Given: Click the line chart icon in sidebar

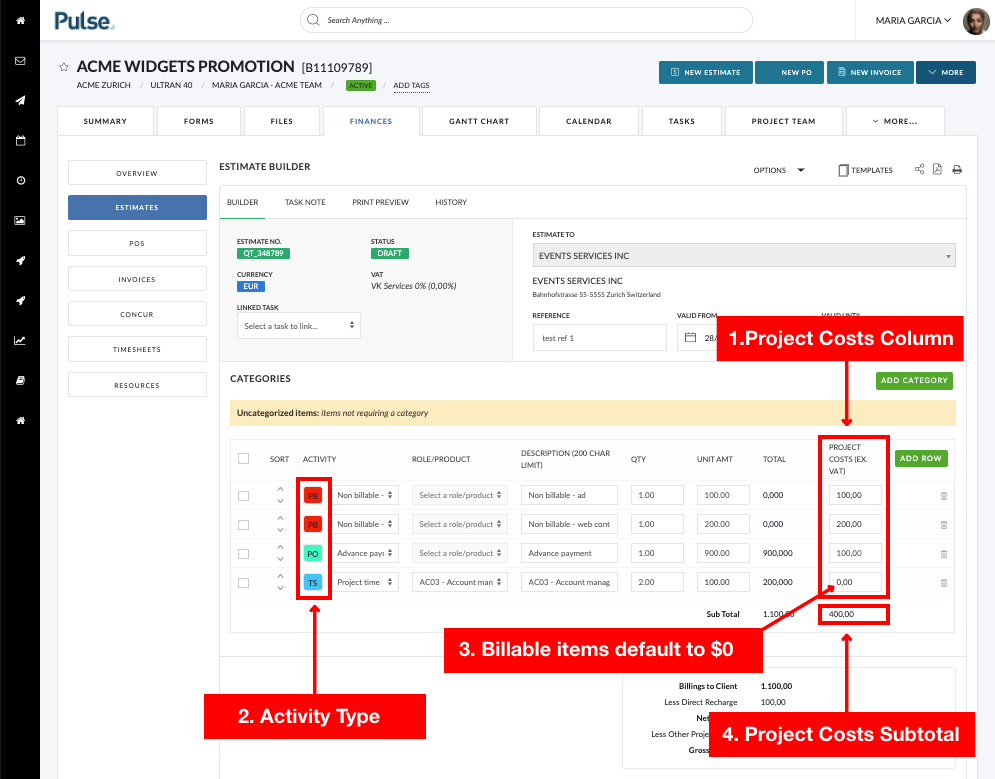Looking at the screenshot, I should (20, 341).
